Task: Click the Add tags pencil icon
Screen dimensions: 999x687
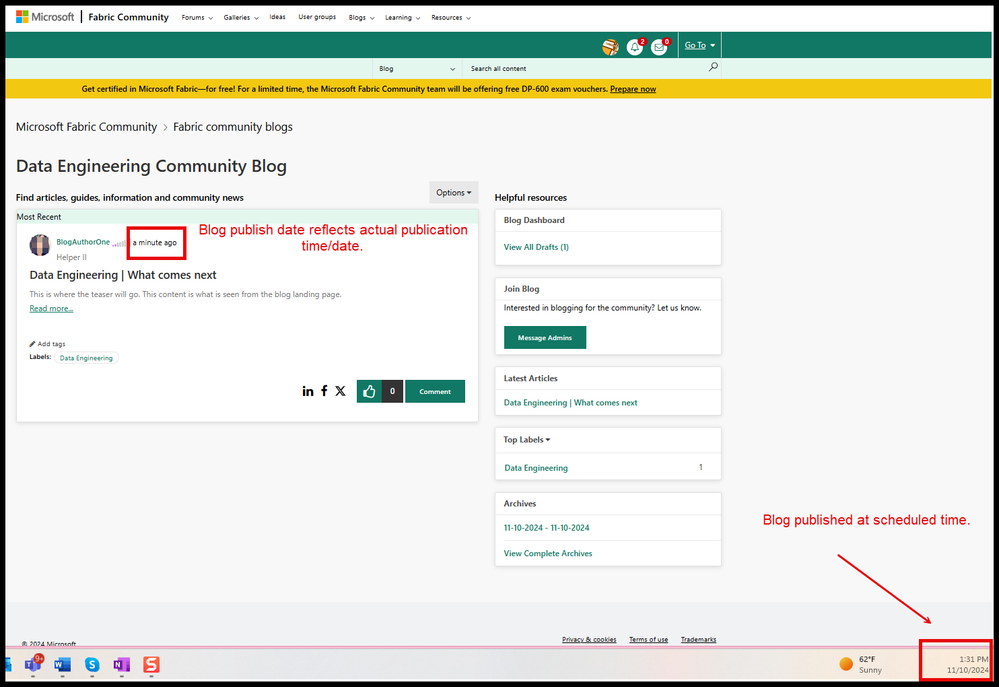Action: (32, 344)
